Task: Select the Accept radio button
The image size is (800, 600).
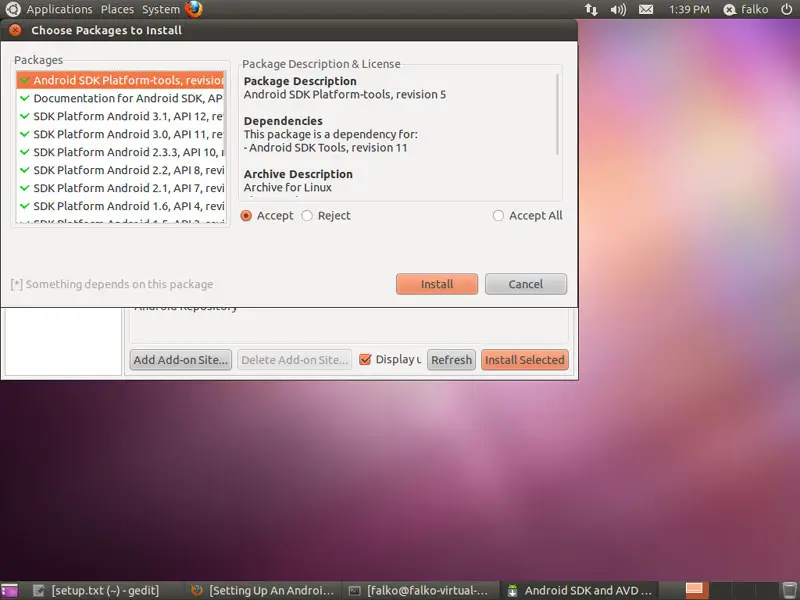Action: tap(246, 216)
